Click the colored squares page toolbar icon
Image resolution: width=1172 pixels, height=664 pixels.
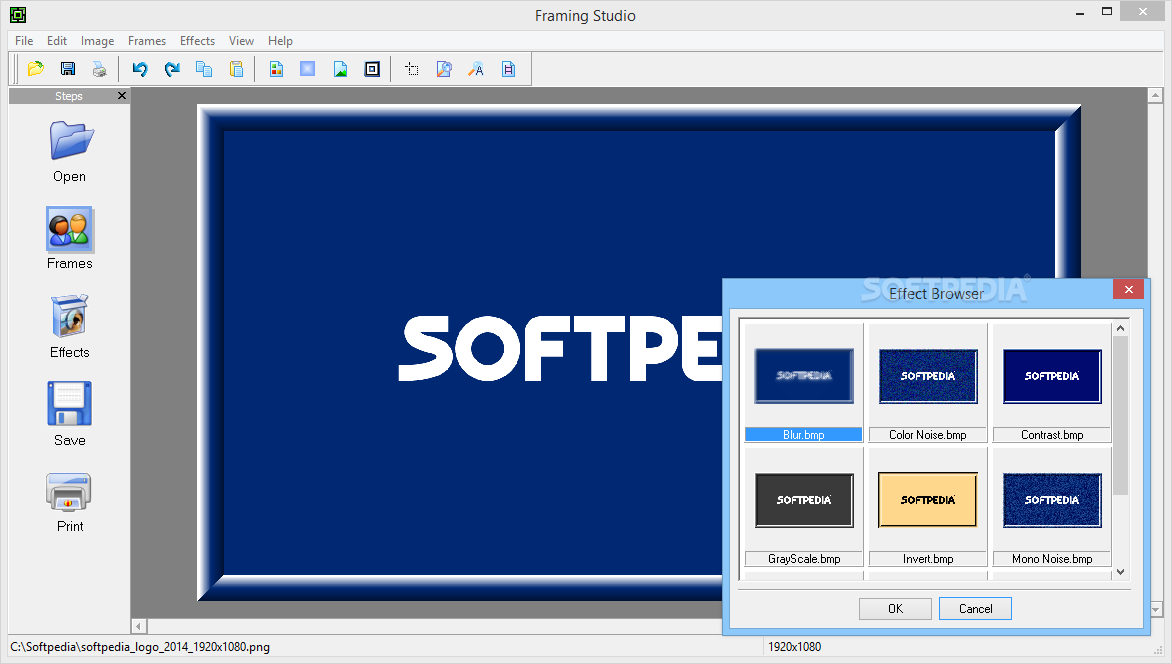[276, 69]
